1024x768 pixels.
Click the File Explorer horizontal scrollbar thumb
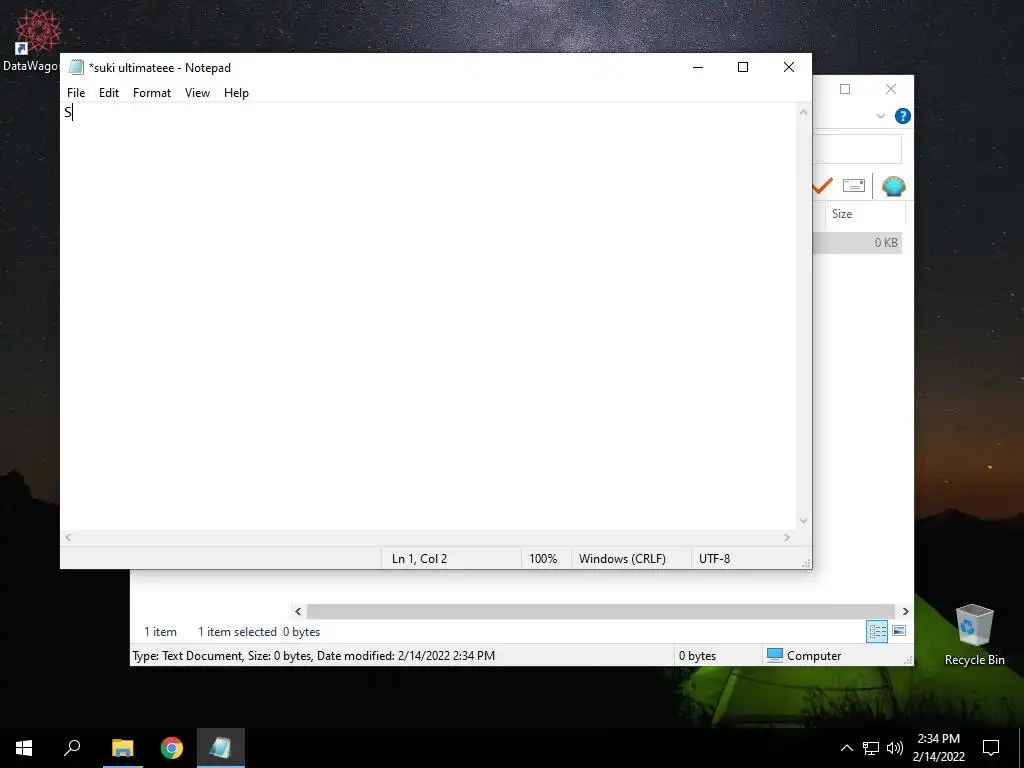click(x=601, y=612)
